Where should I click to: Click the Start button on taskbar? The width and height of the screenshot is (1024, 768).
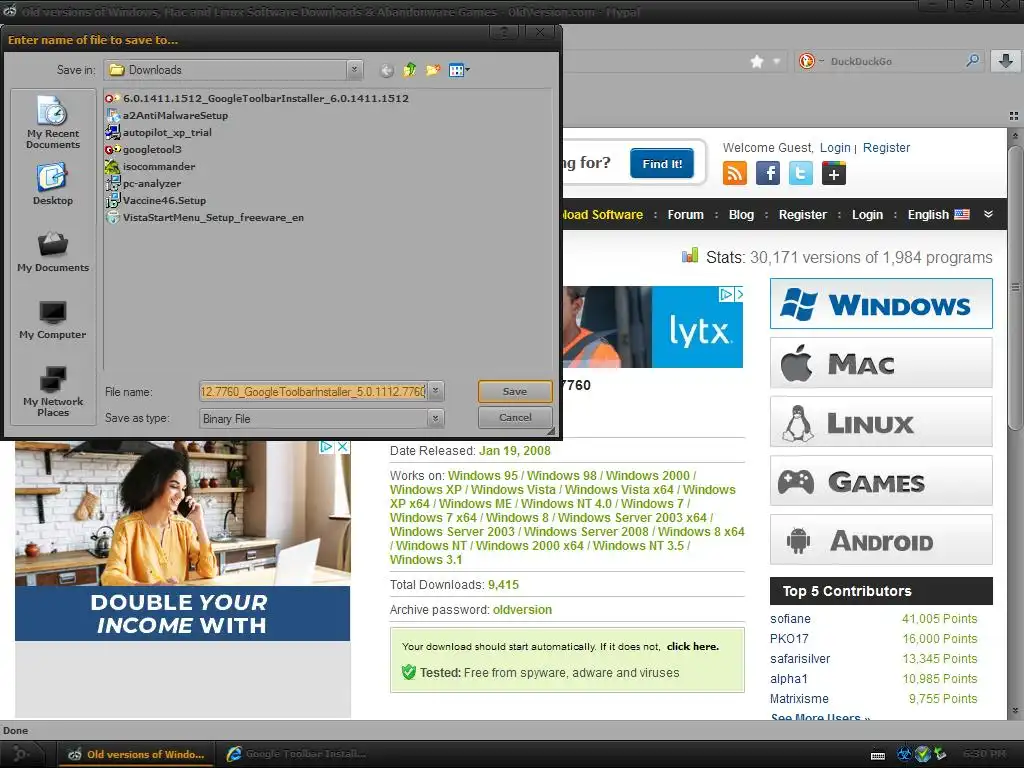pyautogui.click(x=21, y=754)
